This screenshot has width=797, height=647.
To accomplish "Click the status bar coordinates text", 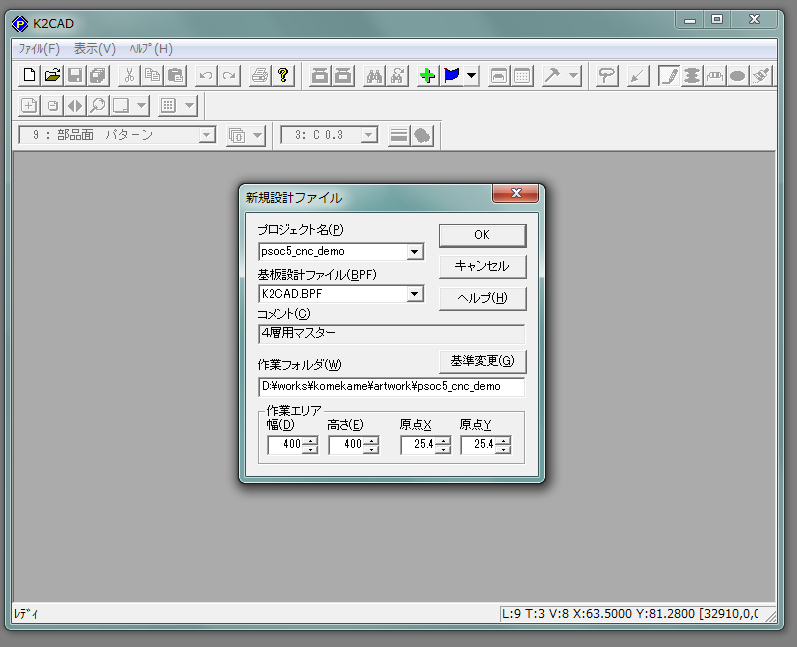I will pos(630,614).
